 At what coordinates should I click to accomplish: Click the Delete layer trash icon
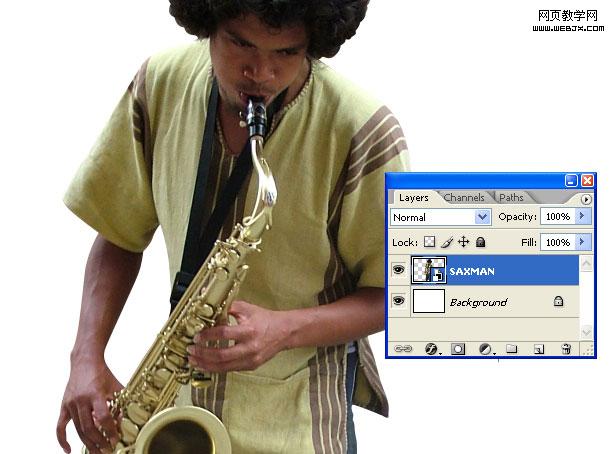pos(566,349)
